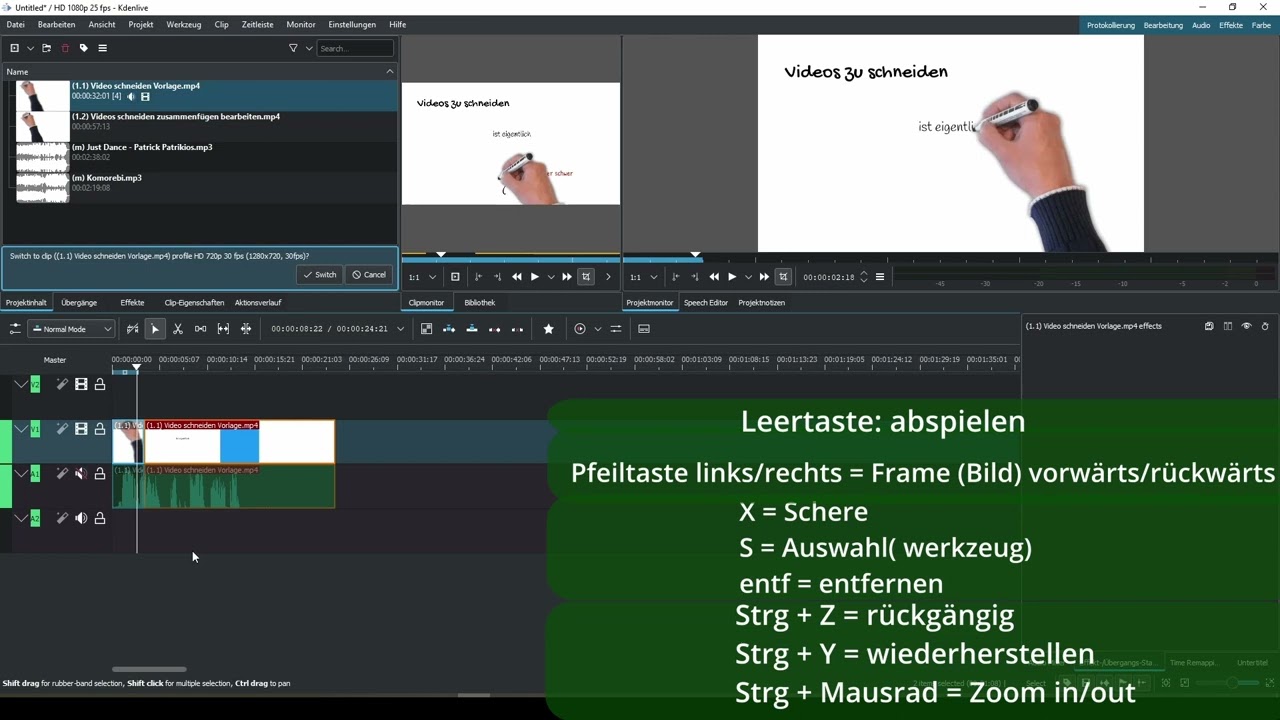
Task: Click the timeline preview render icon
Action: (580, 329)
